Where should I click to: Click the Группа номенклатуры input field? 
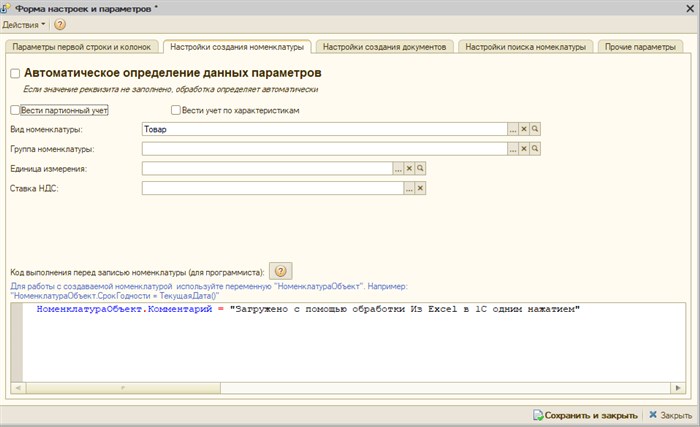coord(324,149)
